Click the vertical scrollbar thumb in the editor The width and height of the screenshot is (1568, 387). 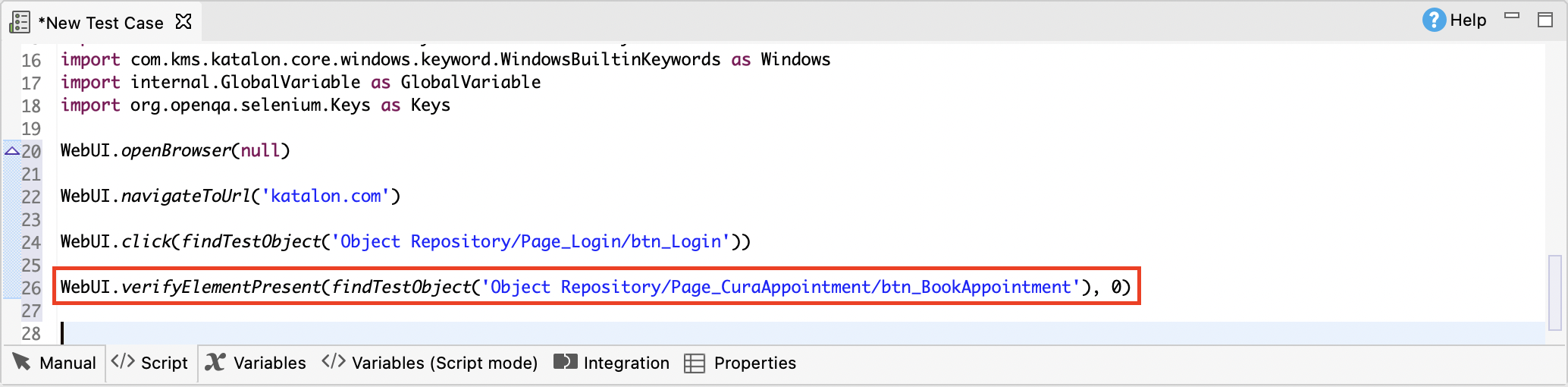pyautogui.click(x=1554, y=293)
